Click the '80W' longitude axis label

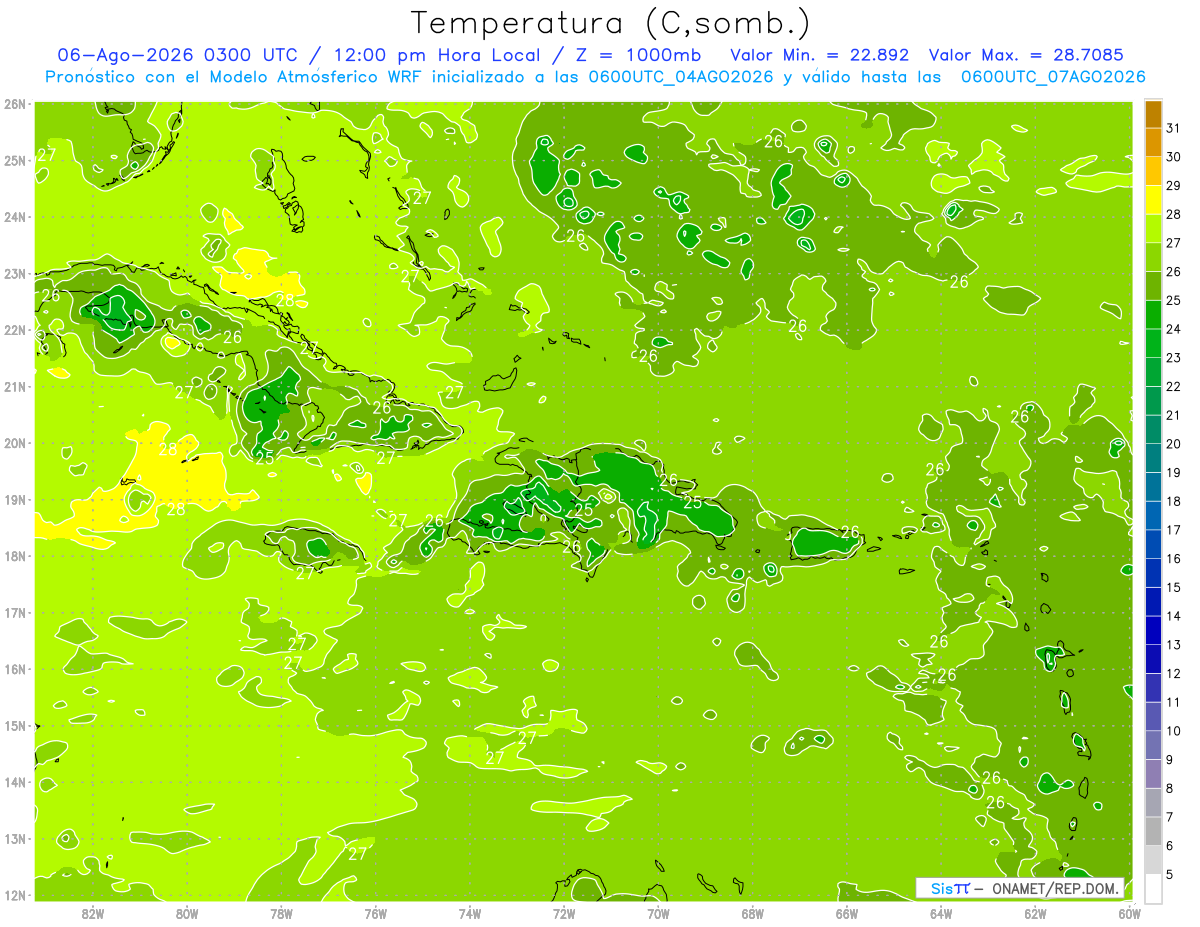click(187, 913)
